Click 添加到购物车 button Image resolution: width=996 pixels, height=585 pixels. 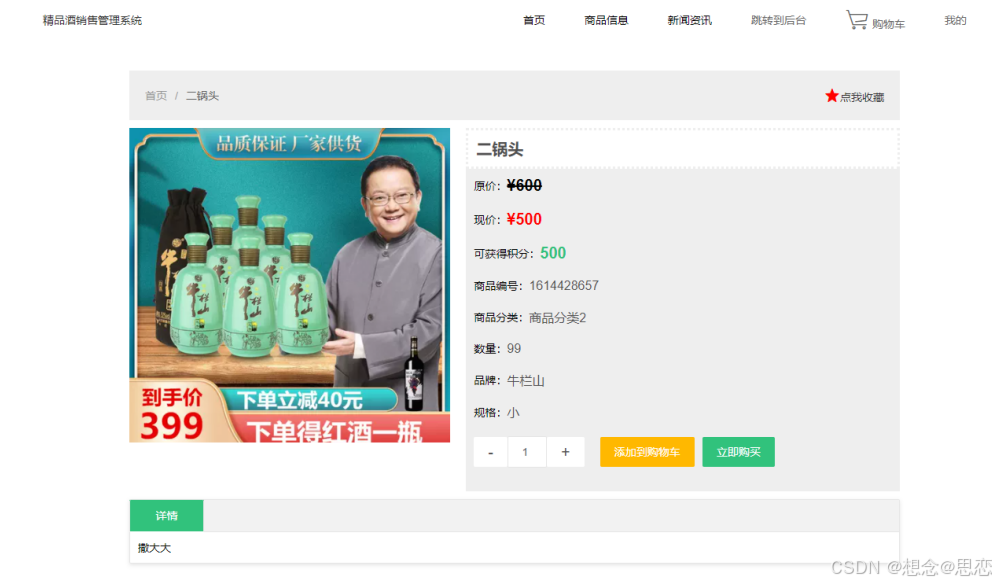coord(647,452)
